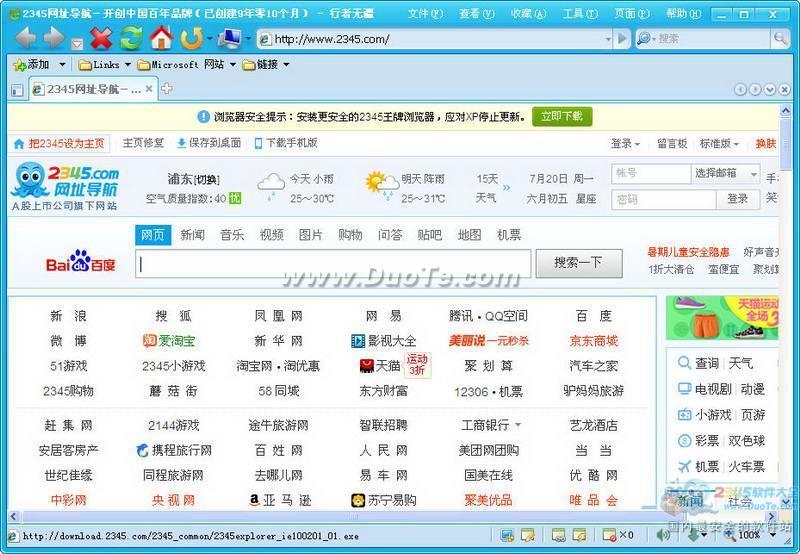Open the 页面(P) menu

[632, 14]
